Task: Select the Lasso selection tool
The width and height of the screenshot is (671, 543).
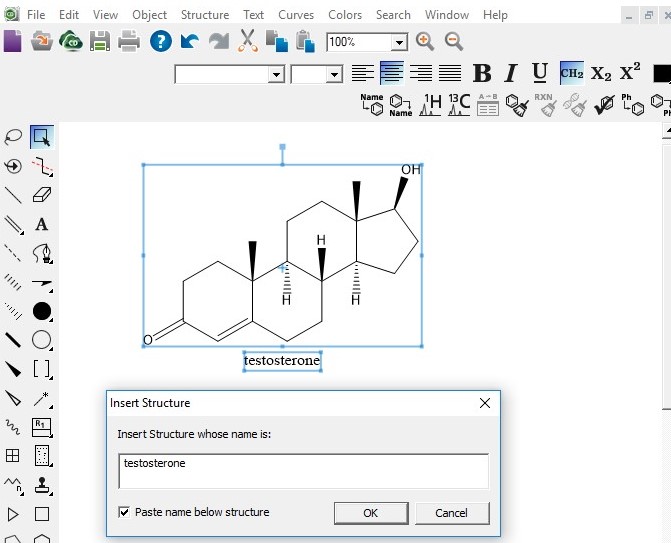Action: coord(13,138)
